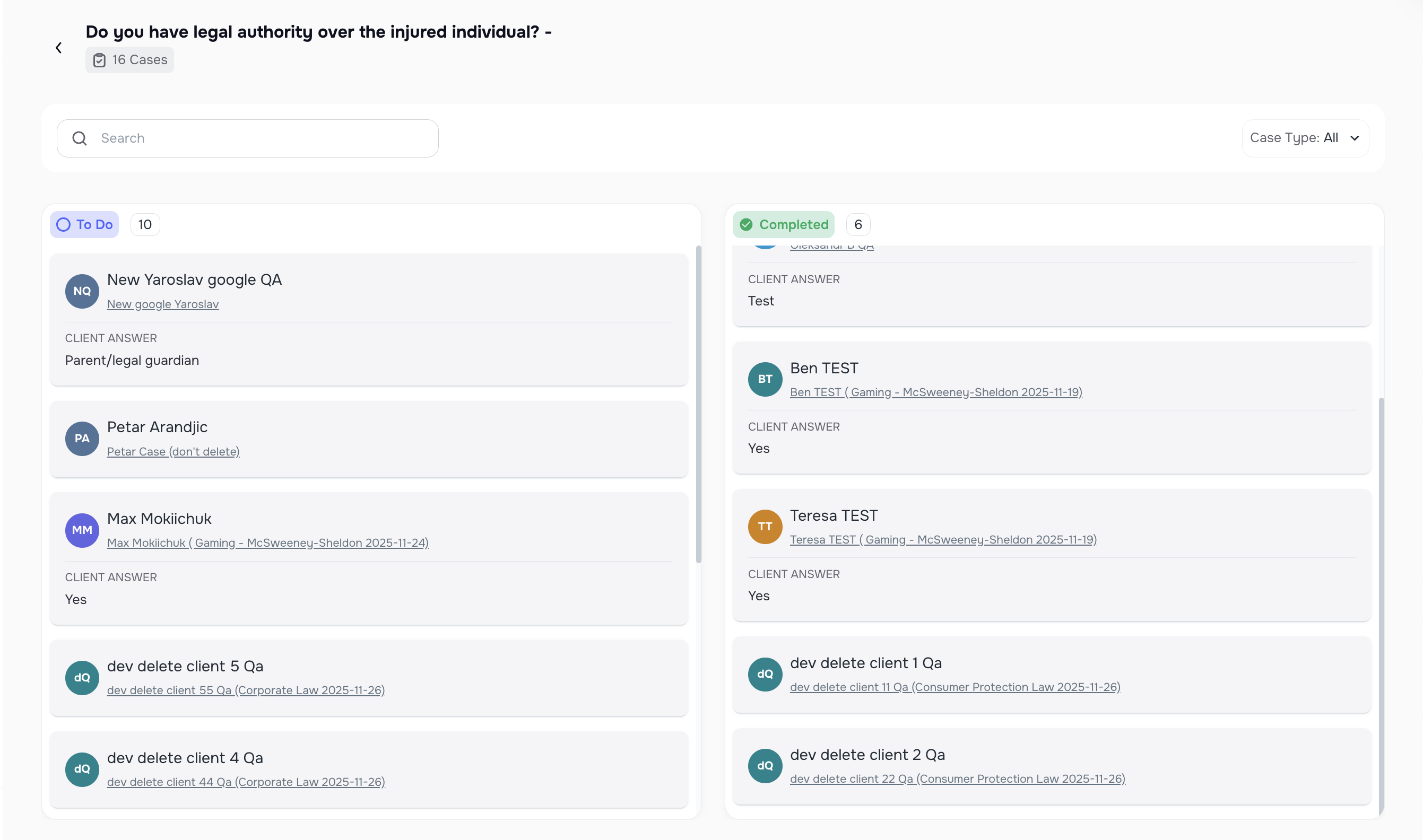Open the Max Mokiichuk Gaming case link
1423x840 pixels.
pos(268,543)
